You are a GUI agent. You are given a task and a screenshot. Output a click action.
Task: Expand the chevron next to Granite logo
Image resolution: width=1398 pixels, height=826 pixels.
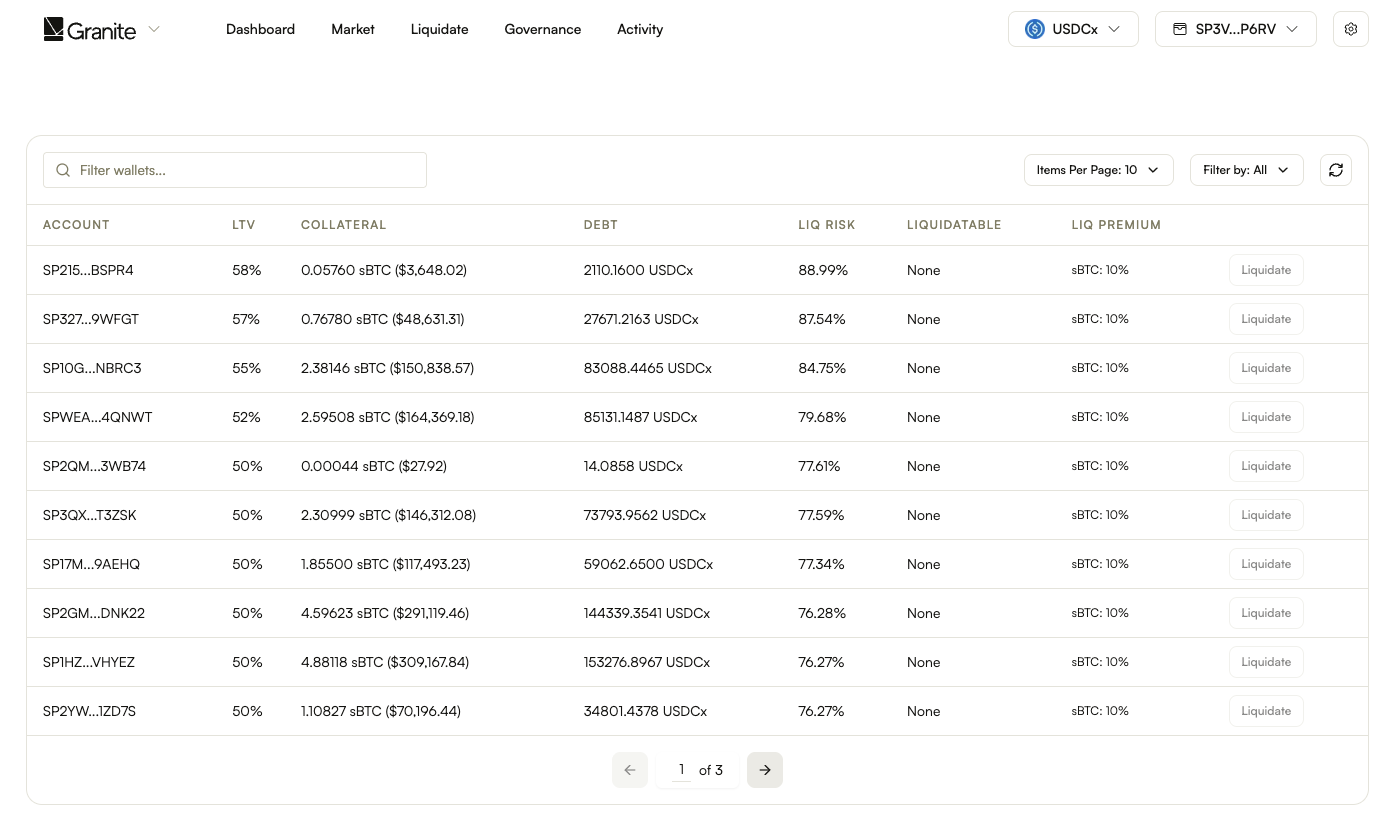pos(154,29)
